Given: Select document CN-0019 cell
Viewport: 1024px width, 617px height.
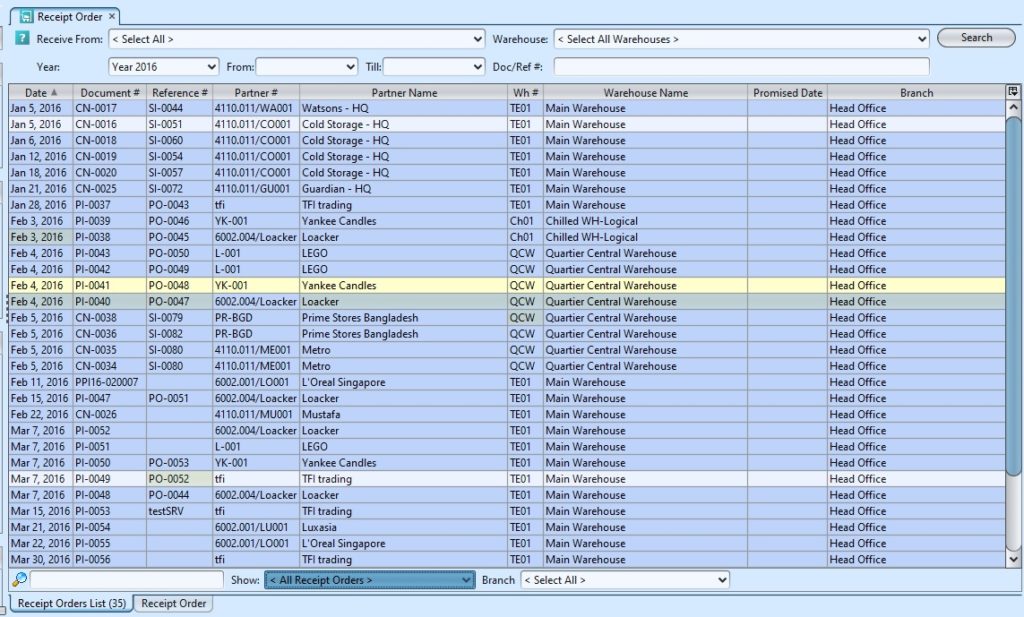Looking at the screenshot, I should 110,157.
